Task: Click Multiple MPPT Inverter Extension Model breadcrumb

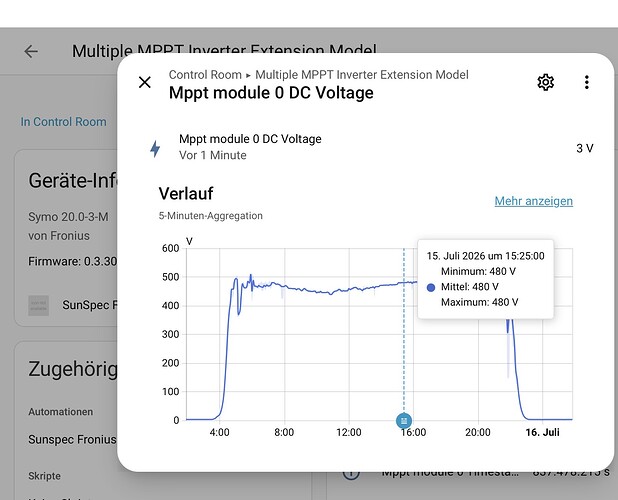Action: [362, 74]
